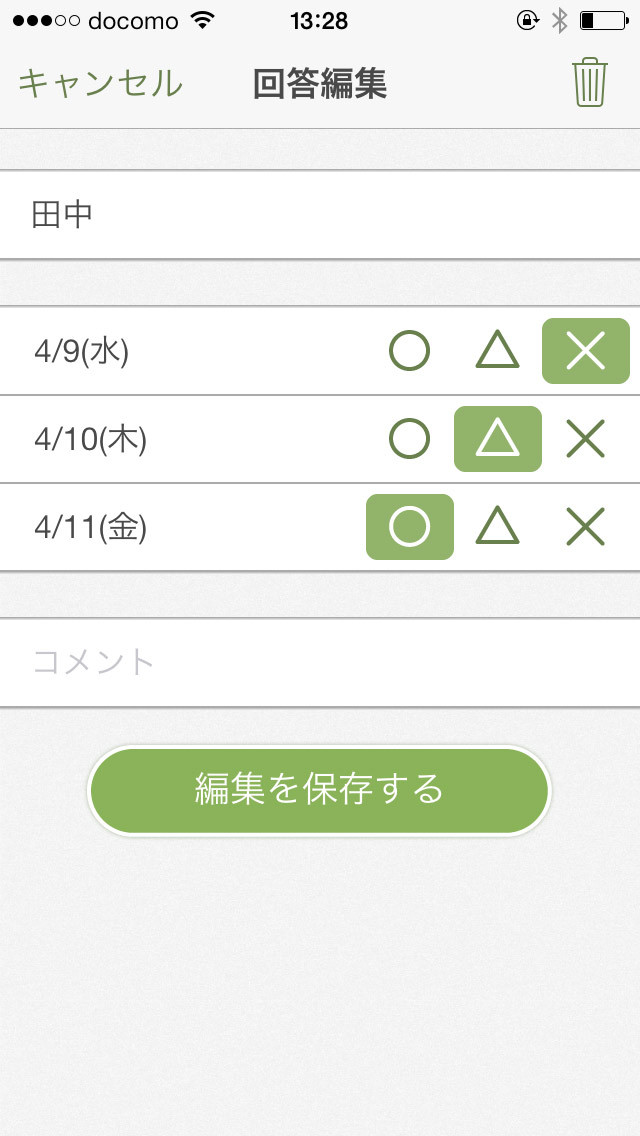Choose circle for 4/10(木)
Image resolution: width=640 pixels, height=1136 pixels.
(x=409, y=439)
